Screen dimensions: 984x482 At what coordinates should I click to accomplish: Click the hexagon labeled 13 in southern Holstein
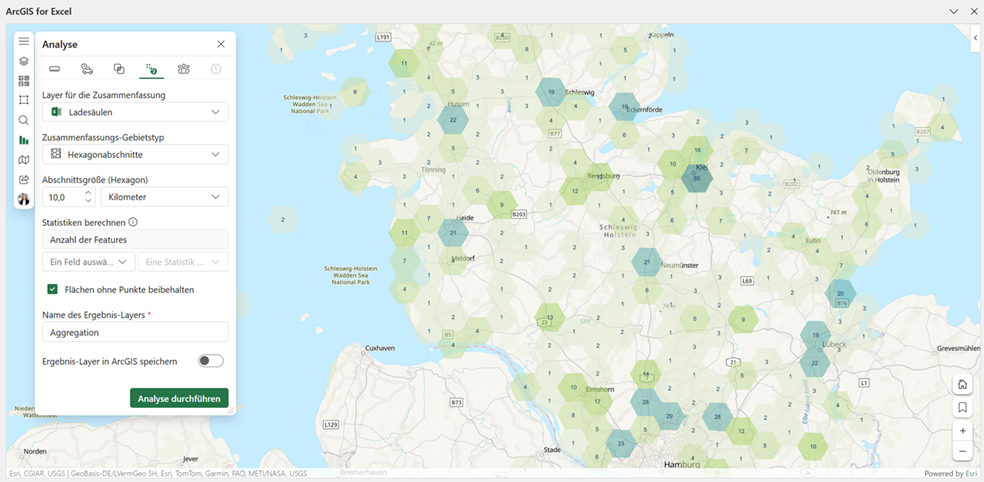pyautogui.click(x=550, y=317)
